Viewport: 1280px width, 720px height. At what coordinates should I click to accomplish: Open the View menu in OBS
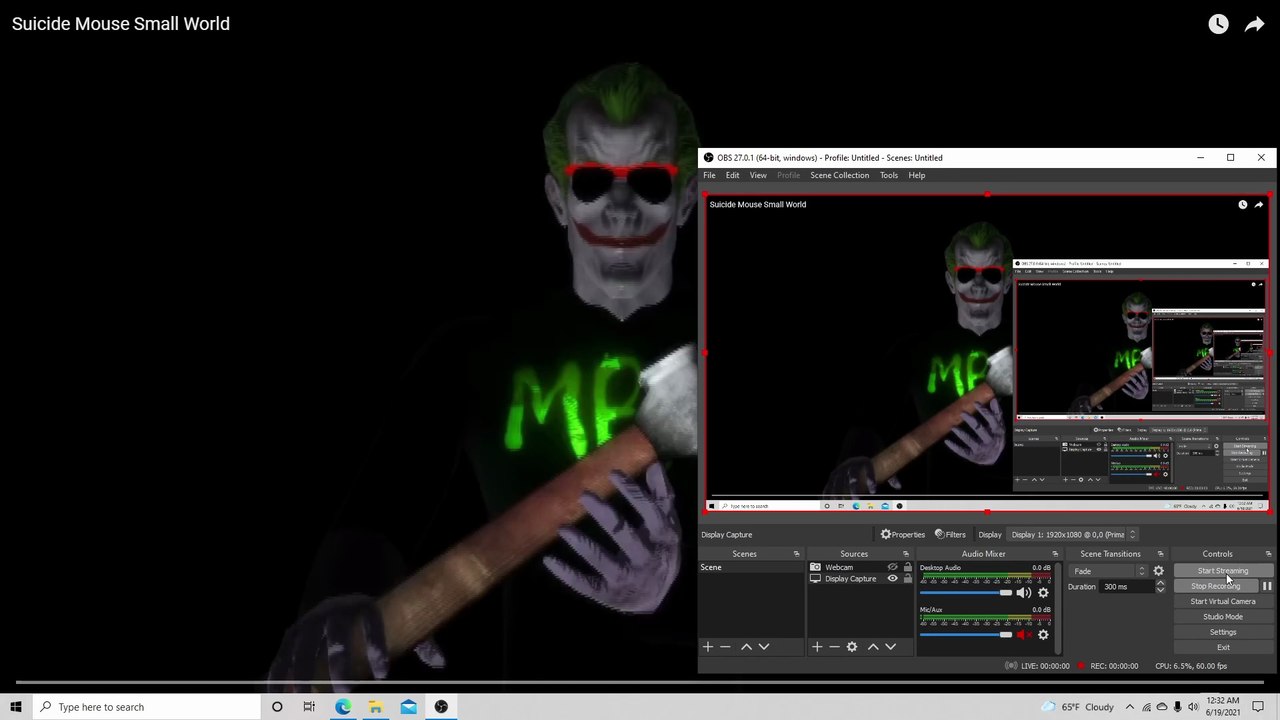coord(759,175)
